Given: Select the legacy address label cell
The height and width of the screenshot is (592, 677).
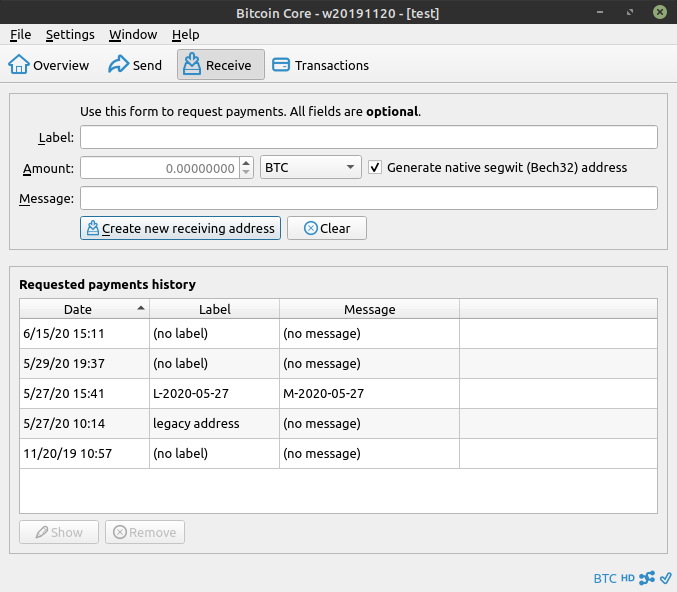Looking at the screenshot, I should point(215,424).
